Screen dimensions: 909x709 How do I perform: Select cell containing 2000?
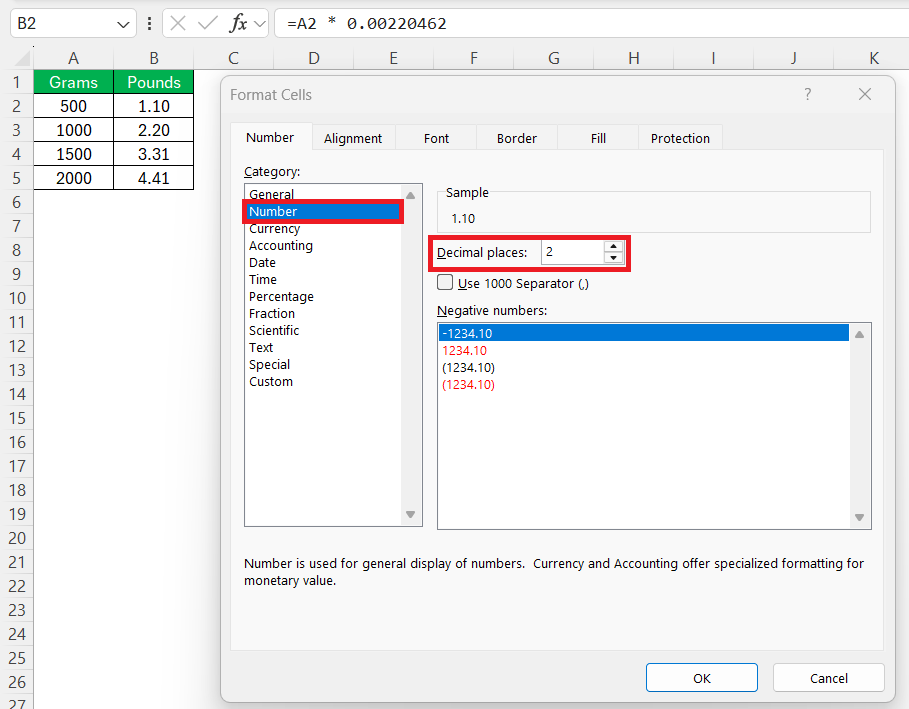point(74,178)
